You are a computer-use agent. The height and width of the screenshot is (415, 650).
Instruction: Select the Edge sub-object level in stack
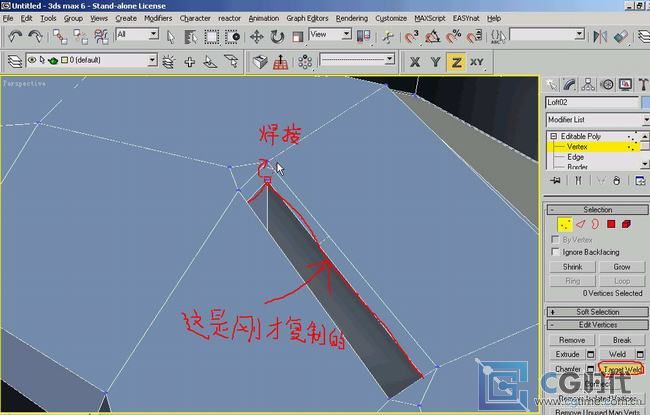575,157
